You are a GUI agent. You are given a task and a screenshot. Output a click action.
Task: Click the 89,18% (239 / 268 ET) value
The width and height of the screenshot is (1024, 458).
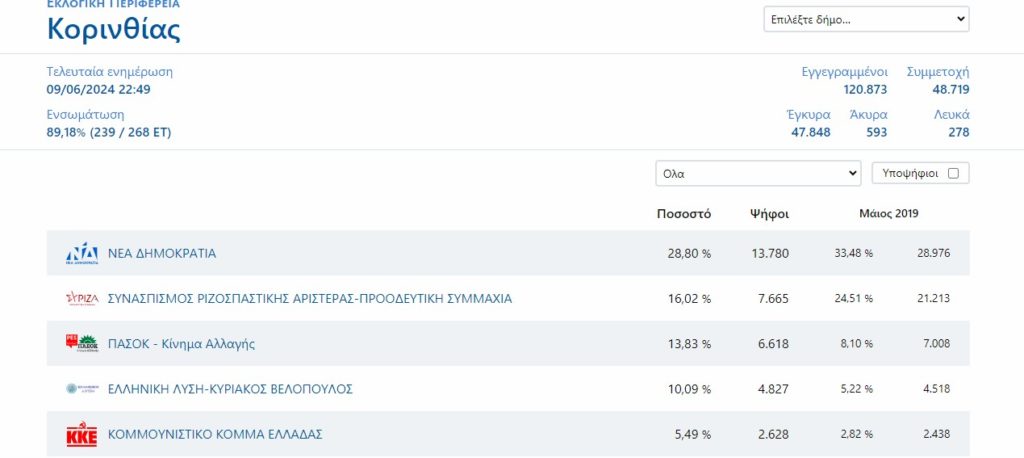point(108,133)
